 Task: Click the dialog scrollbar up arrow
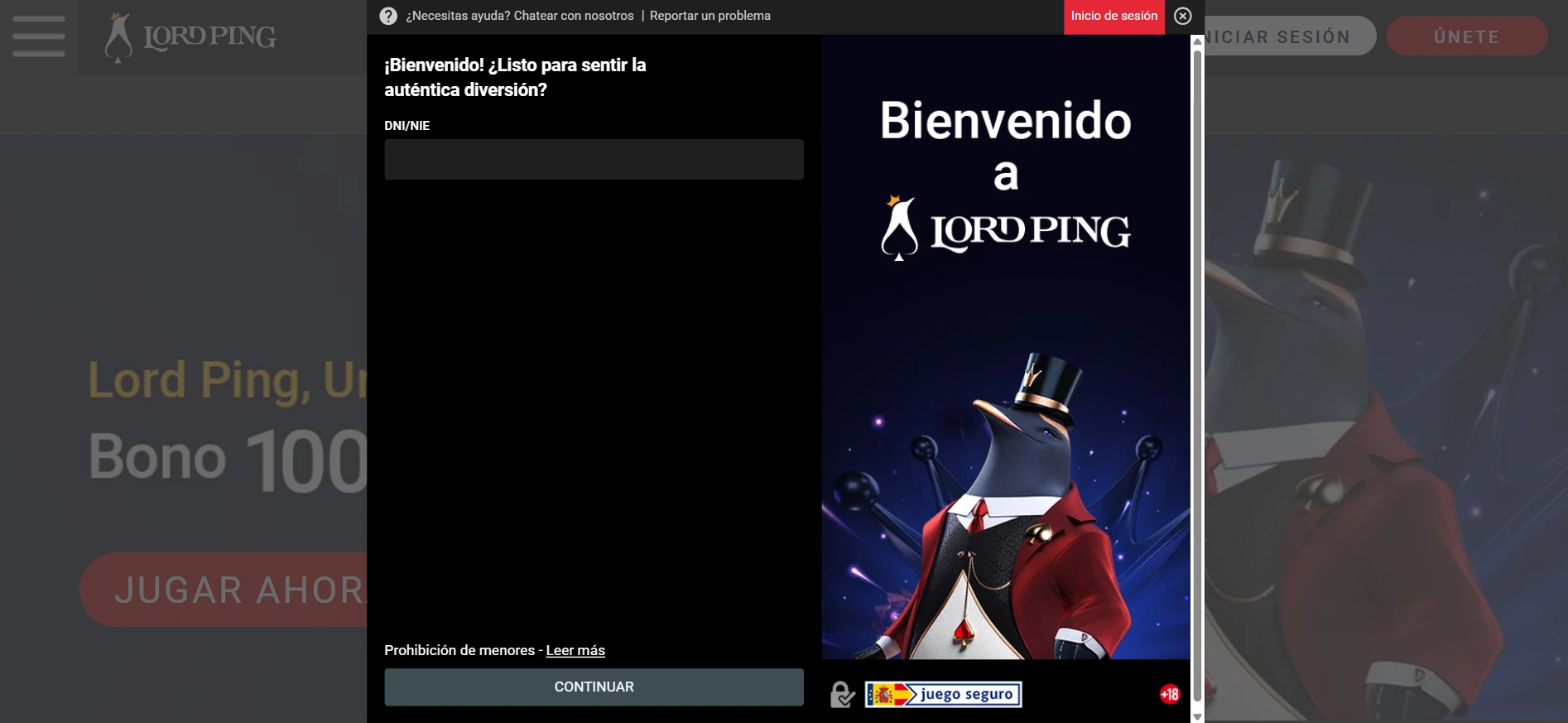coord(1197,41)
